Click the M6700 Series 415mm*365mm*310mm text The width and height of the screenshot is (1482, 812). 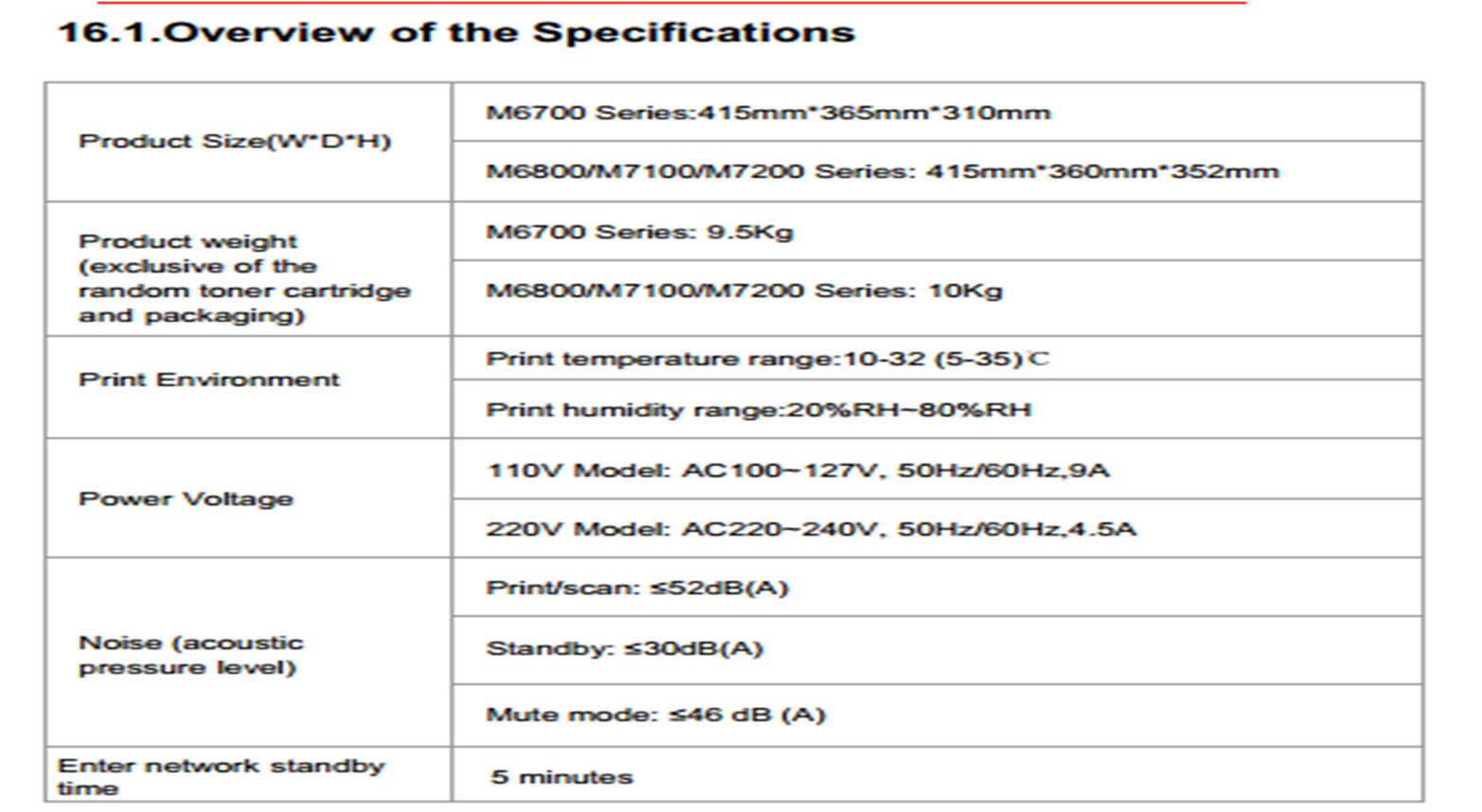(x=768, y=113)
